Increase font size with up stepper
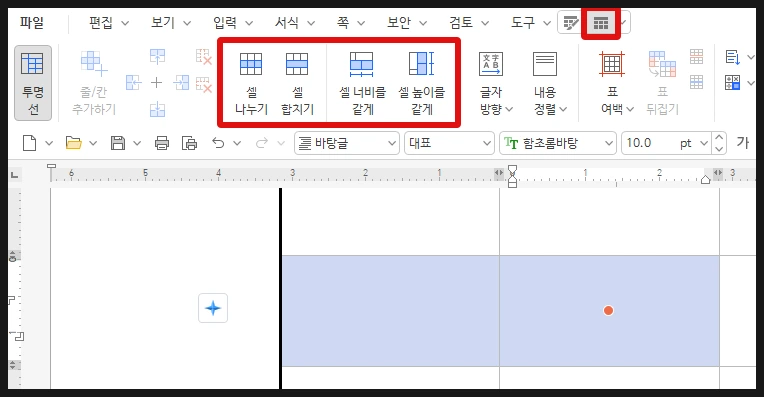764x397 pixels. pos(719,138)
